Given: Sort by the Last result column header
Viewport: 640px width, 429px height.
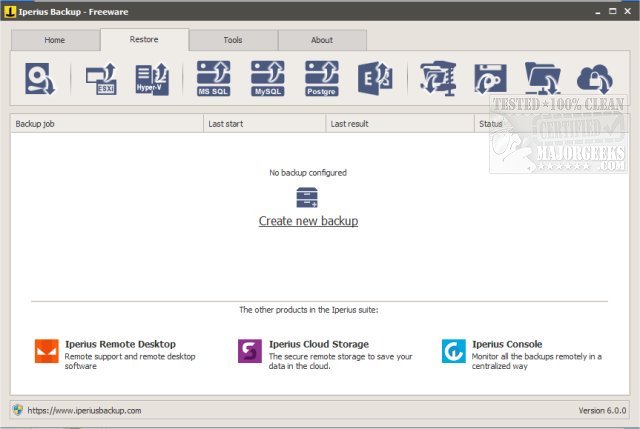Looking at the screenshot, I should pyautogui.click(x=400, y=124).
